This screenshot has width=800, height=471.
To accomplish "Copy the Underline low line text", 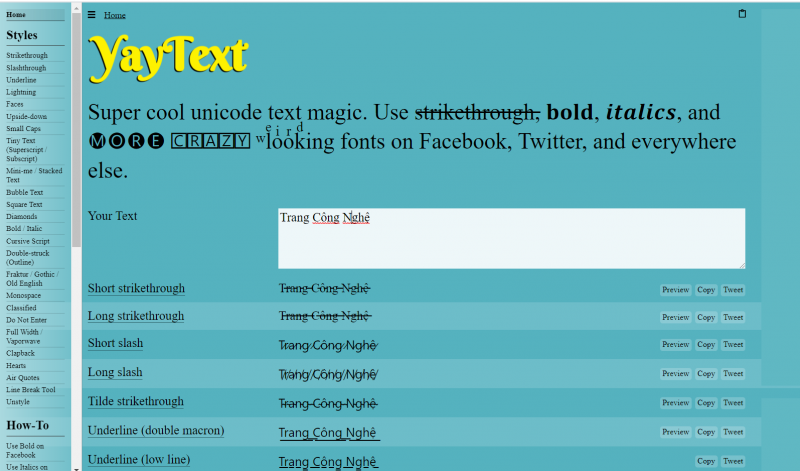I will pyautogui.click(x=706, y=461).
